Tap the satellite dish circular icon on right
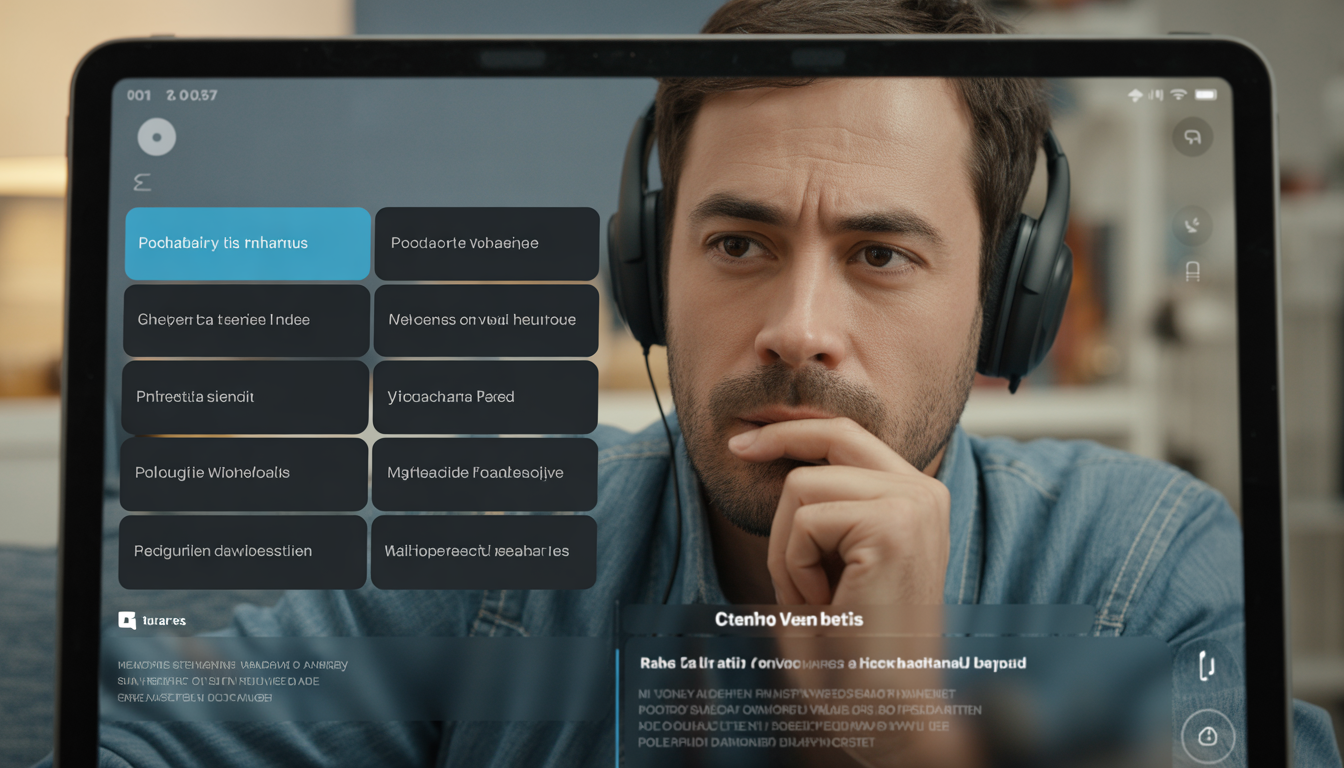 click(x=1192, y=225)
